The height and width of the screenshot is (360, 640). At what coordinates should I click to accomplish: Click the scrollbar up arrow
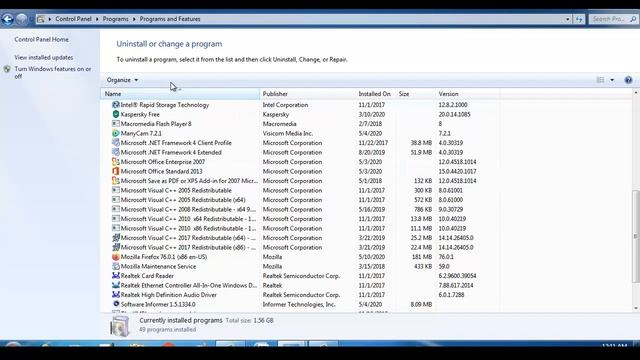636,93
